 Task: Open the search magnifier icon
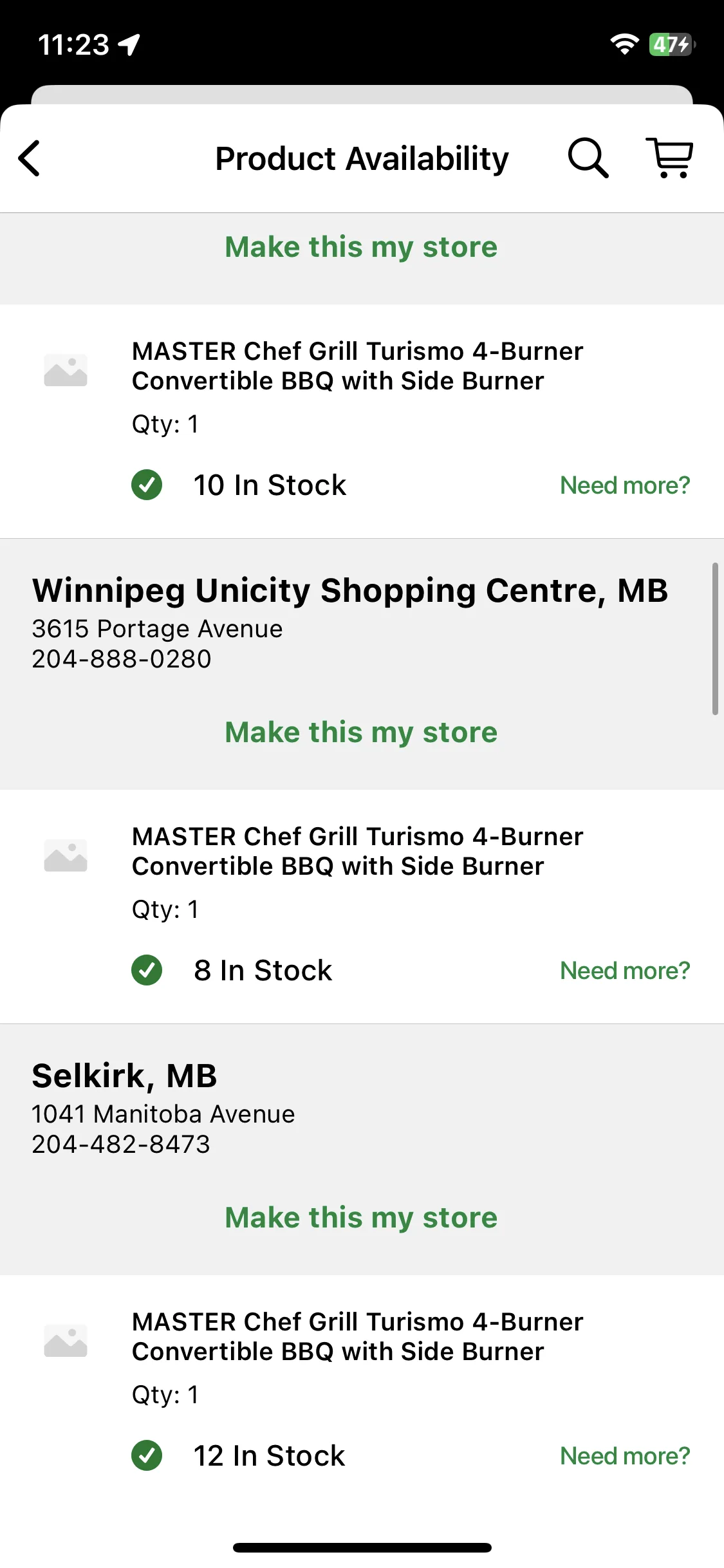coord(588,158)
